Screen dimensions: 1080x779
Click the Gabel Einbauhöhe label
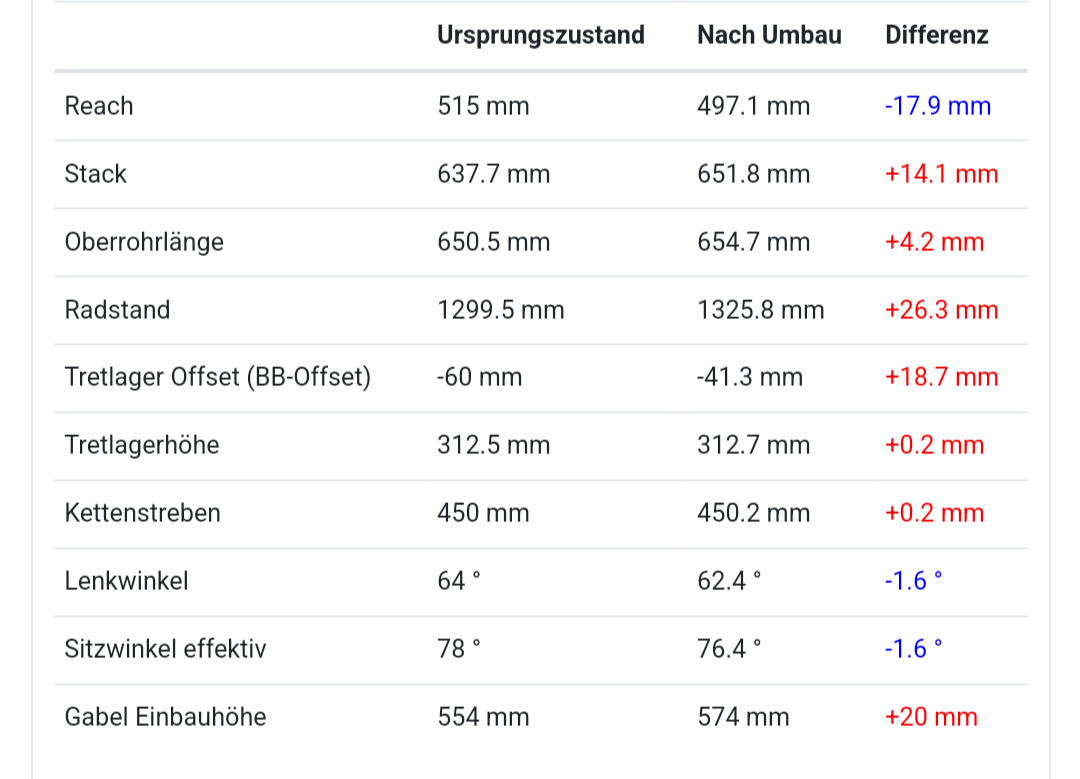(165, 717)
